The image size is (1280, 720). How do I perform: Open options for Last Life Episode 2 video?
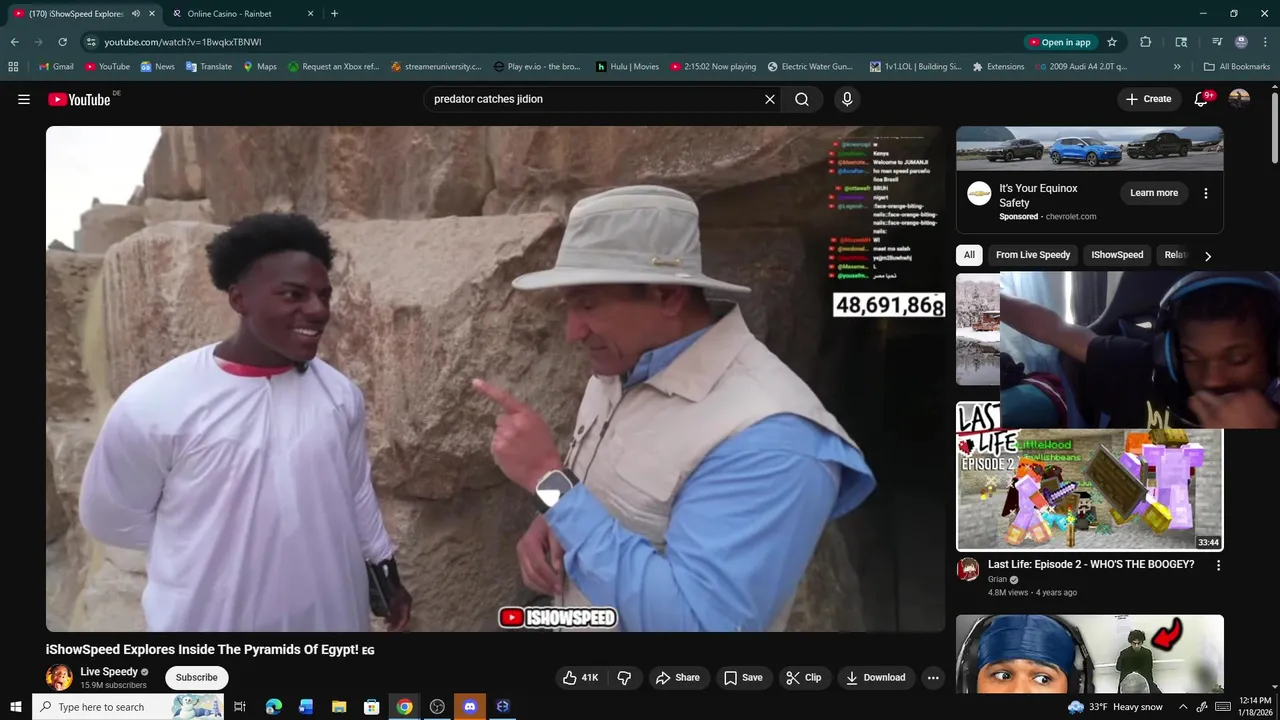tap(1218, 565)
